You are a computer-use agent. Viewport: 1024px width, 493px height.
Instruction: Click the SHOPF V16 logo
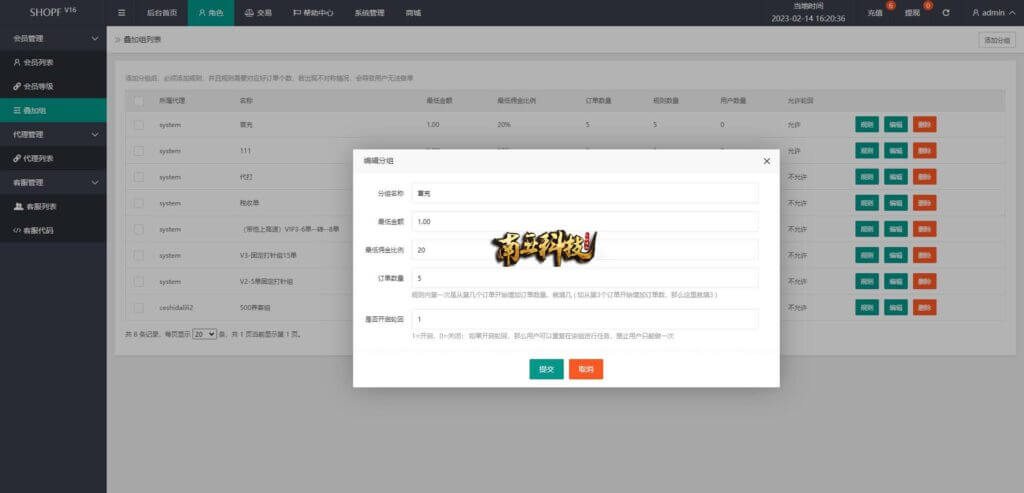pyautogui.click(x=53, y=12)
